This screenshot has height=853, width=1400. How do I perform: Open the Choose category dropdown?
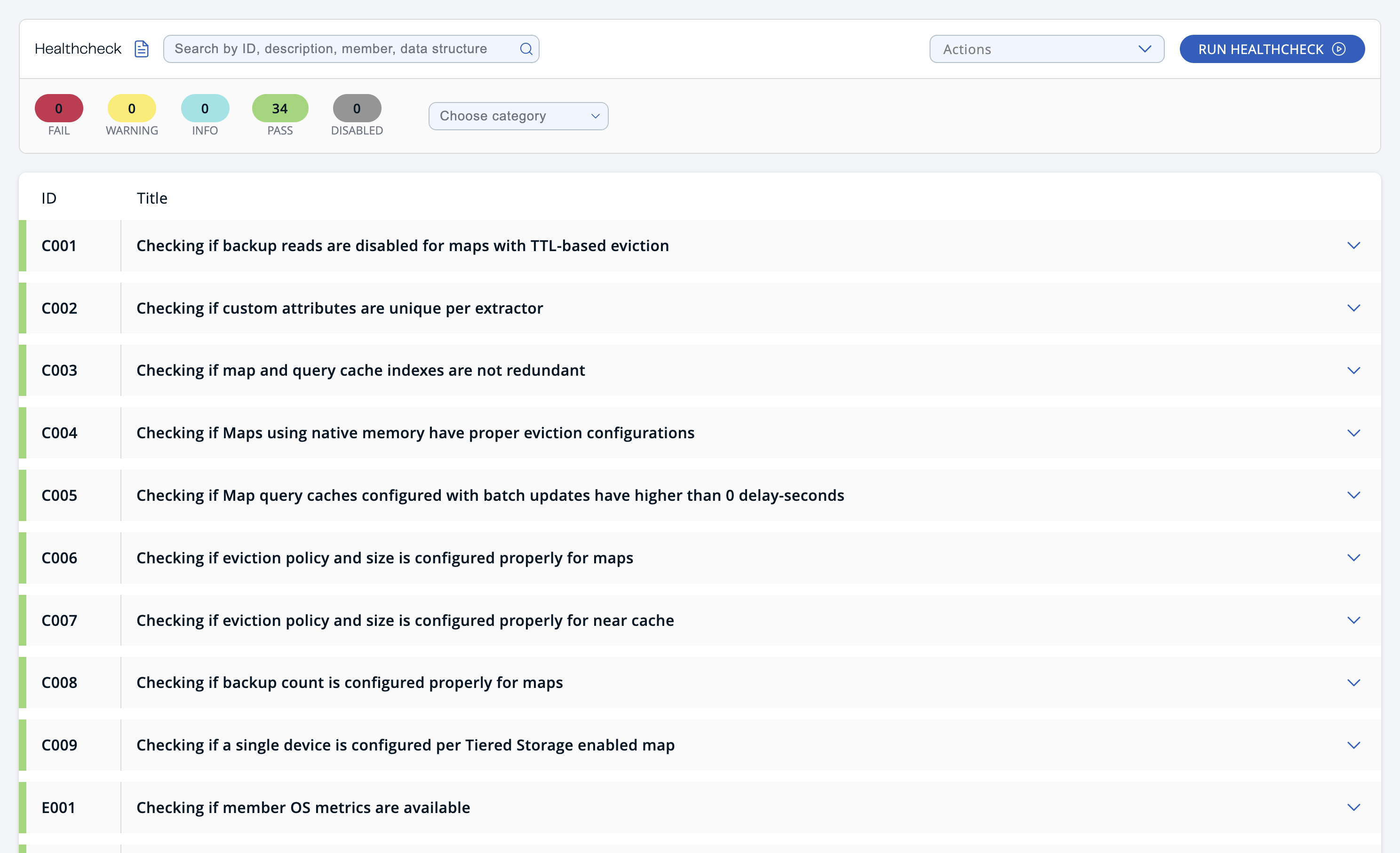[517, 116]
